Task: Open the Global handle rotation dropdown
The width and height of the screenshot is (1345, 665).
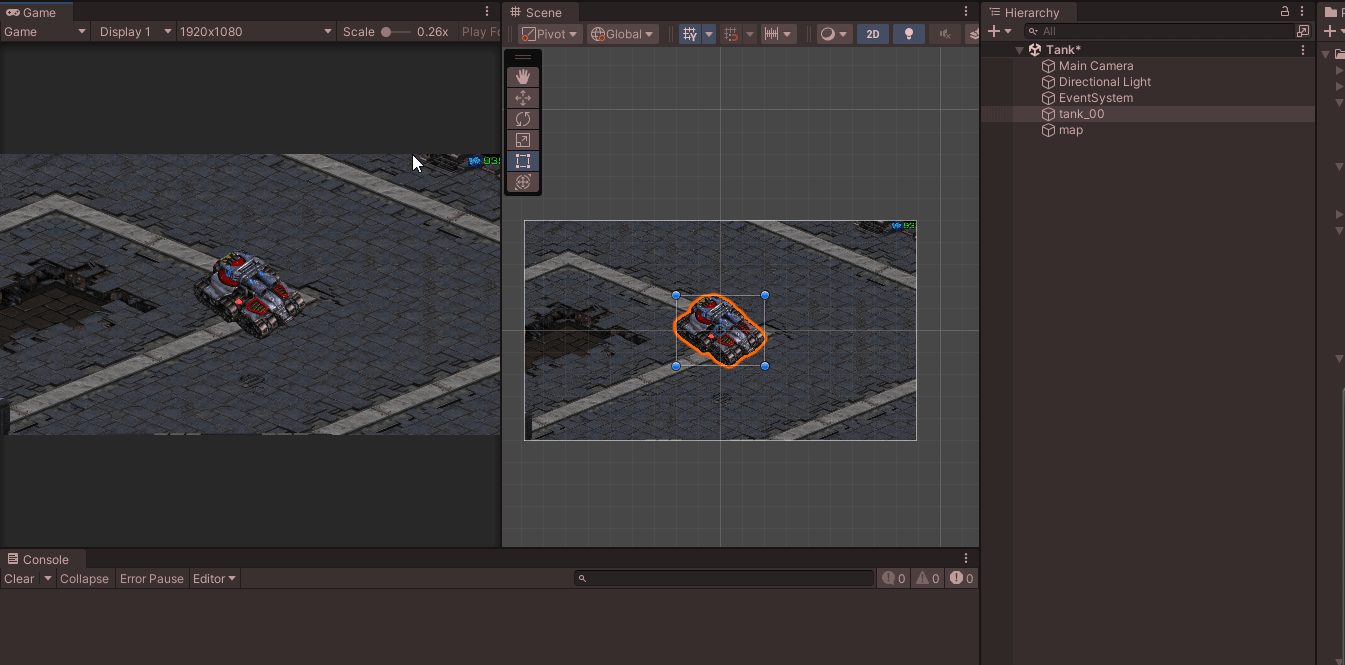Action: [x=621, y=34]
